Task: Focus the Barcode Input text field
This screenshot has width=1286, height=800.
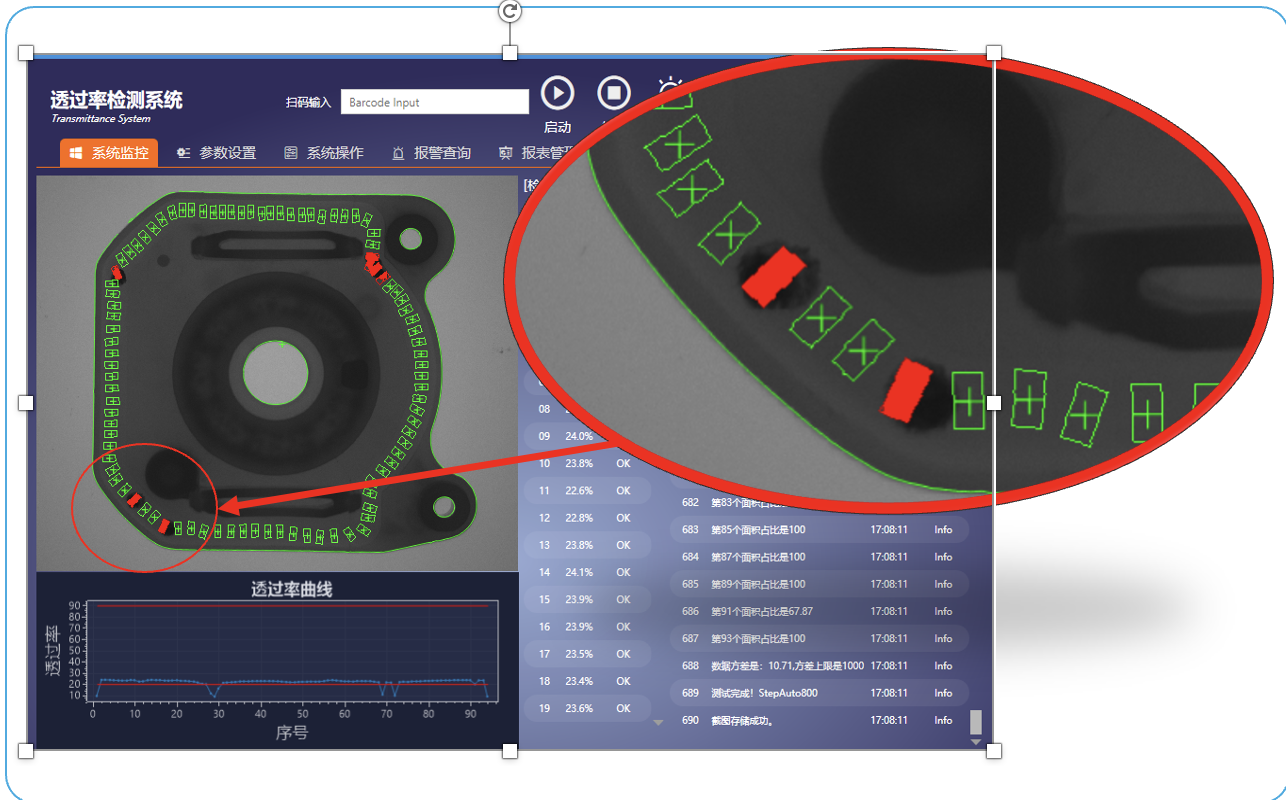Action: tap(434, 102)
